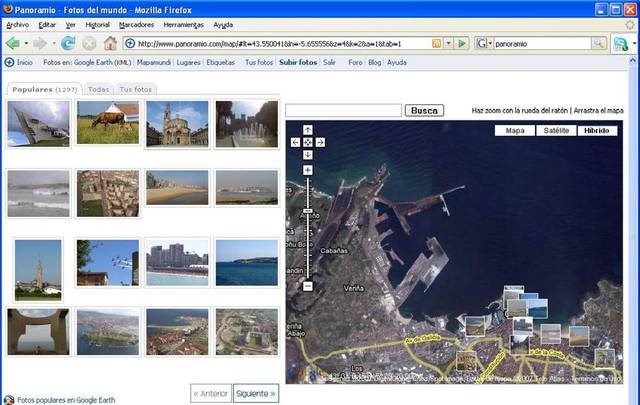This screenshot has height=405, width=640.
Task: Open the Lugares link
Action: (189, 62)
